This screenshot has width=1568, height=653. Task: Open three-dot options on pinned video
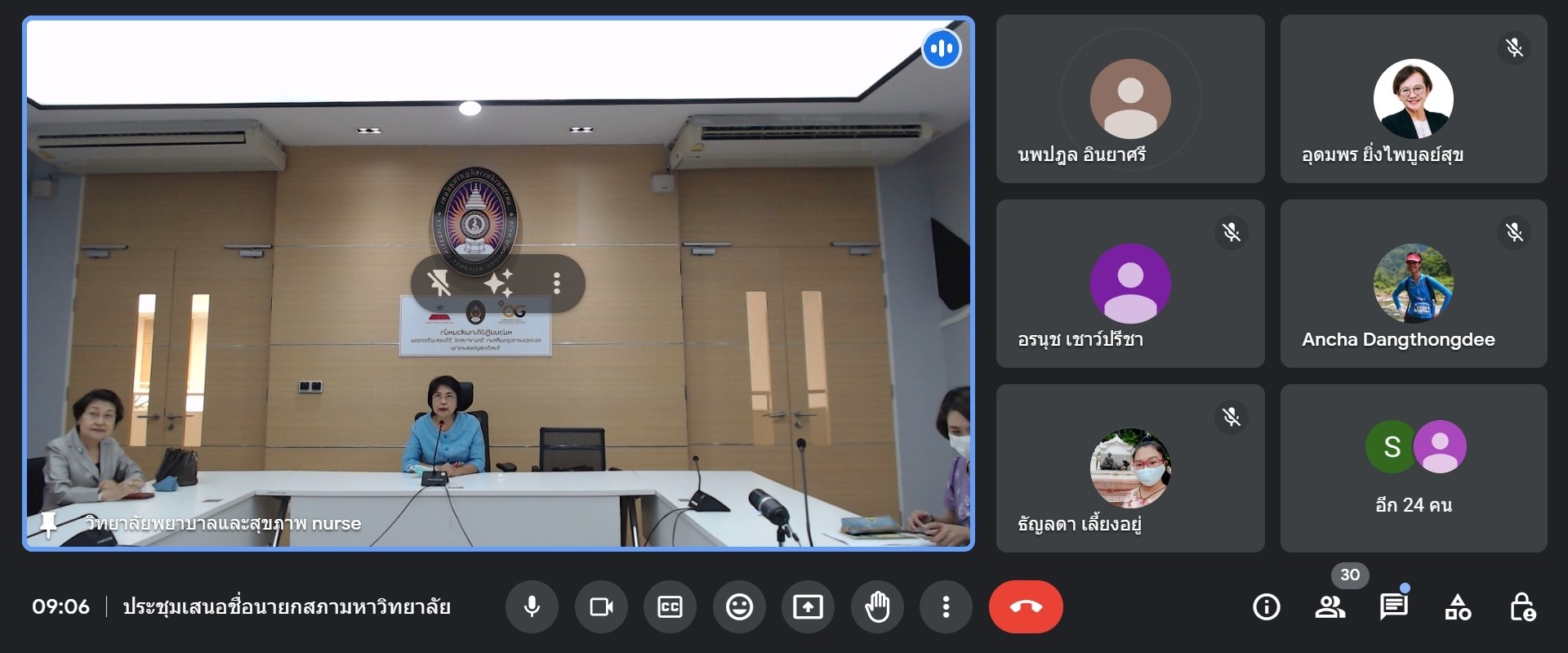(556, 284)
